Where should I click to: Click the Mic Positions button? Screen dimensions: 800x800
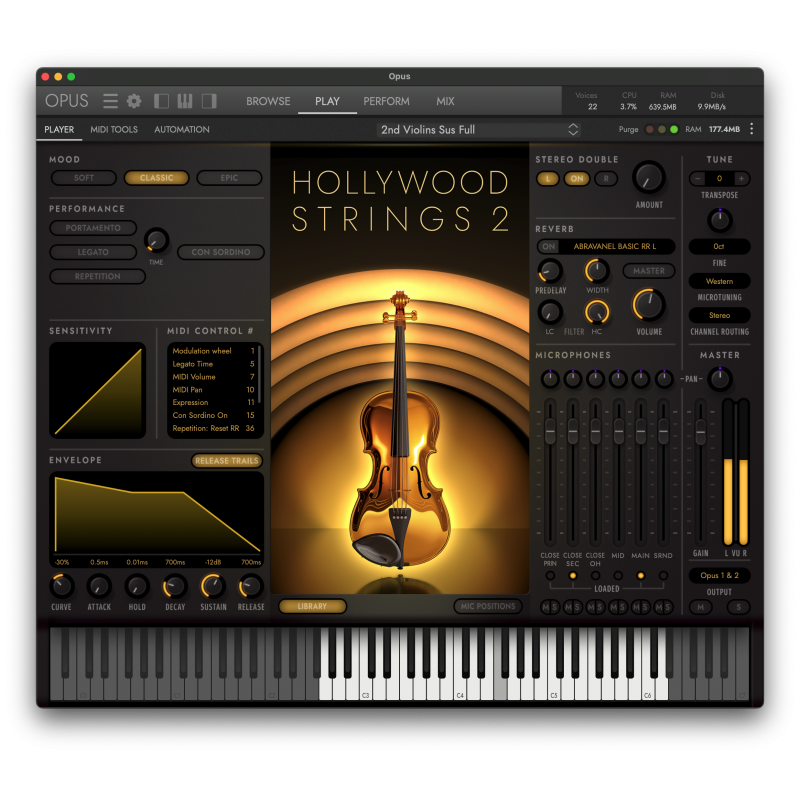pyautogui.click(x=488, y=606)
